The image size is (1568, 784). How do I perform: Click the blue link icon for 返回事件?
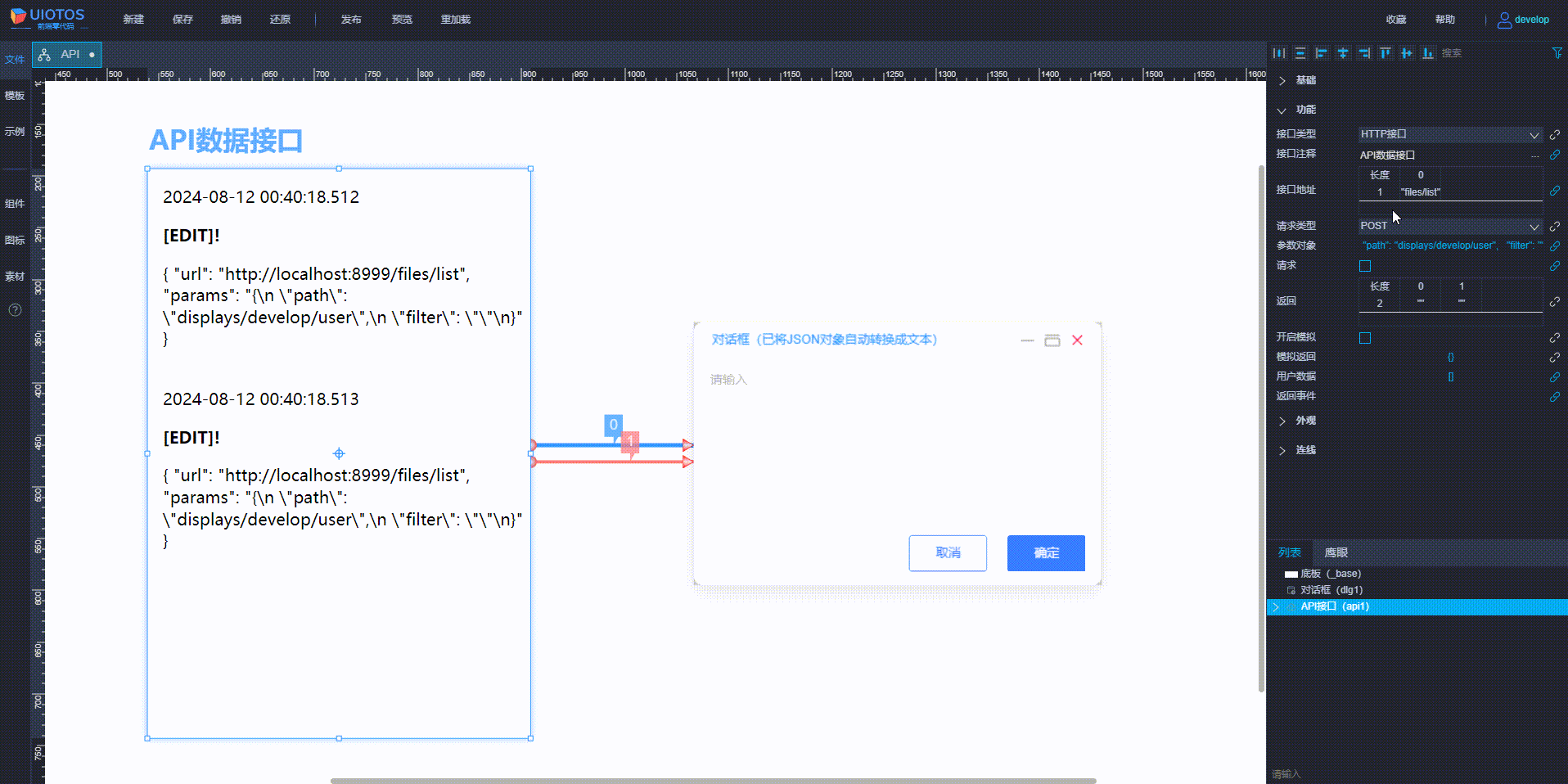click(1554, 397)
